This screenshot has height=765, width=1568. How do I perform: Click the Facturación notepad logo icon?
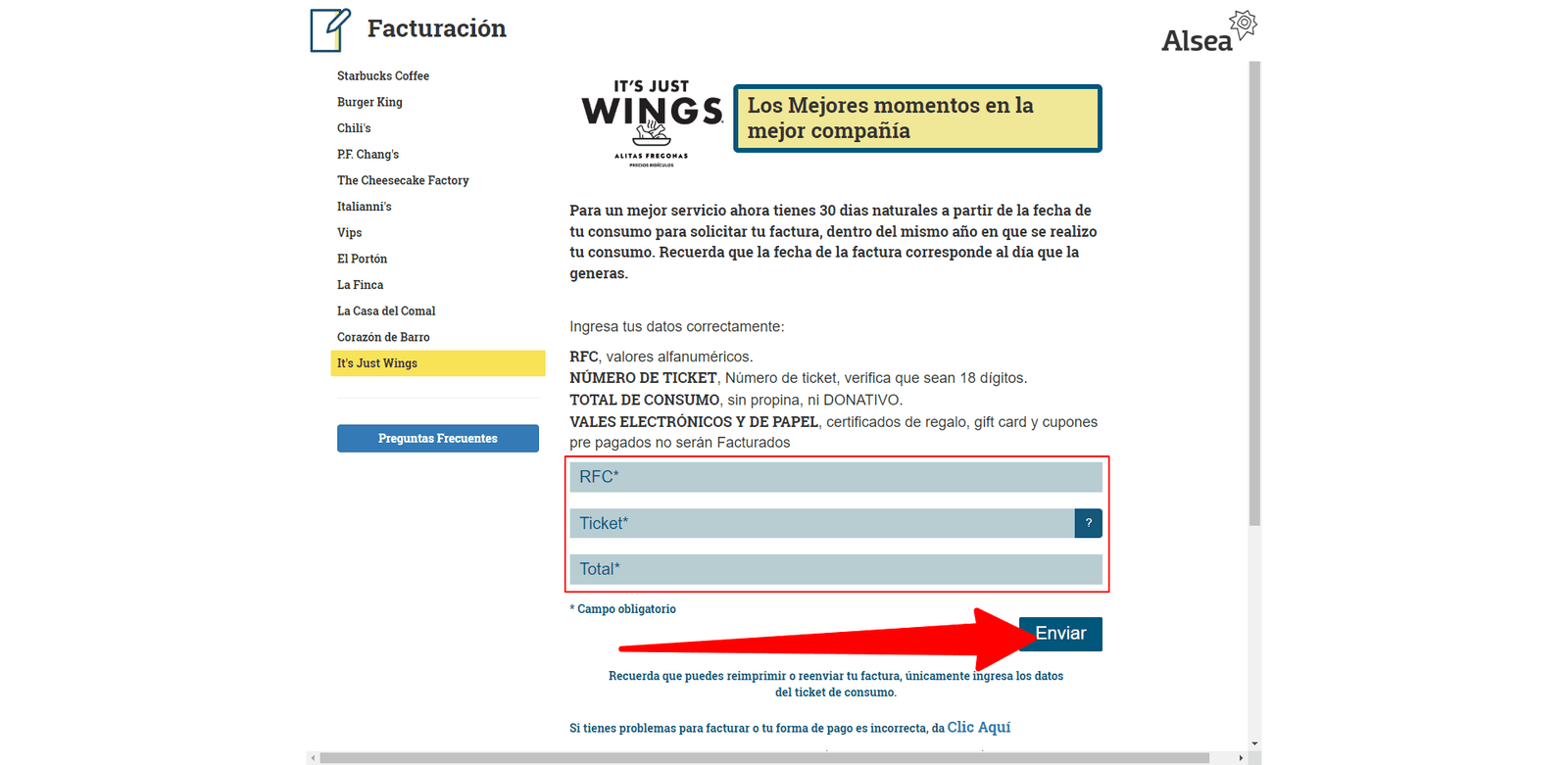pyautogui.click(x=330, y=29)
